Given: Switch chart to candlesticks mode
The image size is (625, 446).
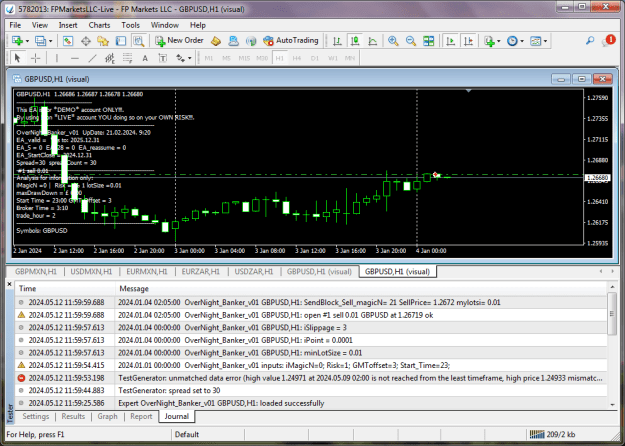Looking at the screenshot, I should 355,41.
